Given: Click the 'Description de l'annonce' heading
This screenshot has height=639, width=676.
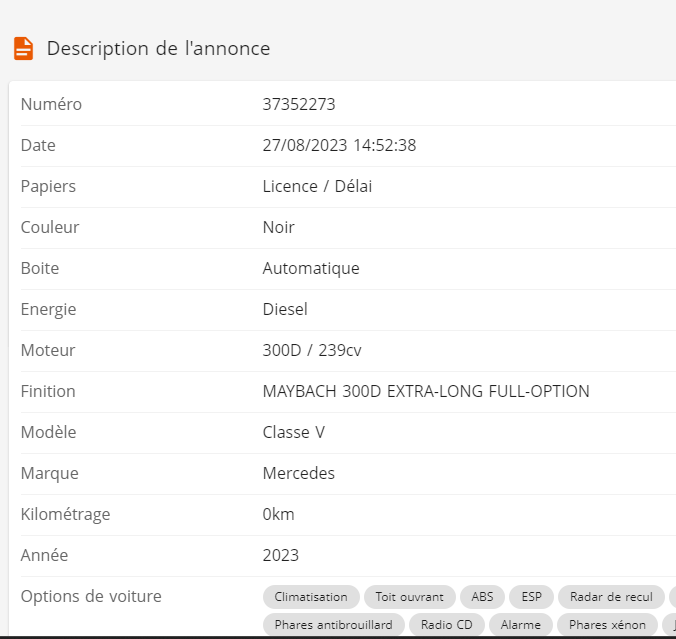Looking at the screenshot, I should click(x=158, y=49).
